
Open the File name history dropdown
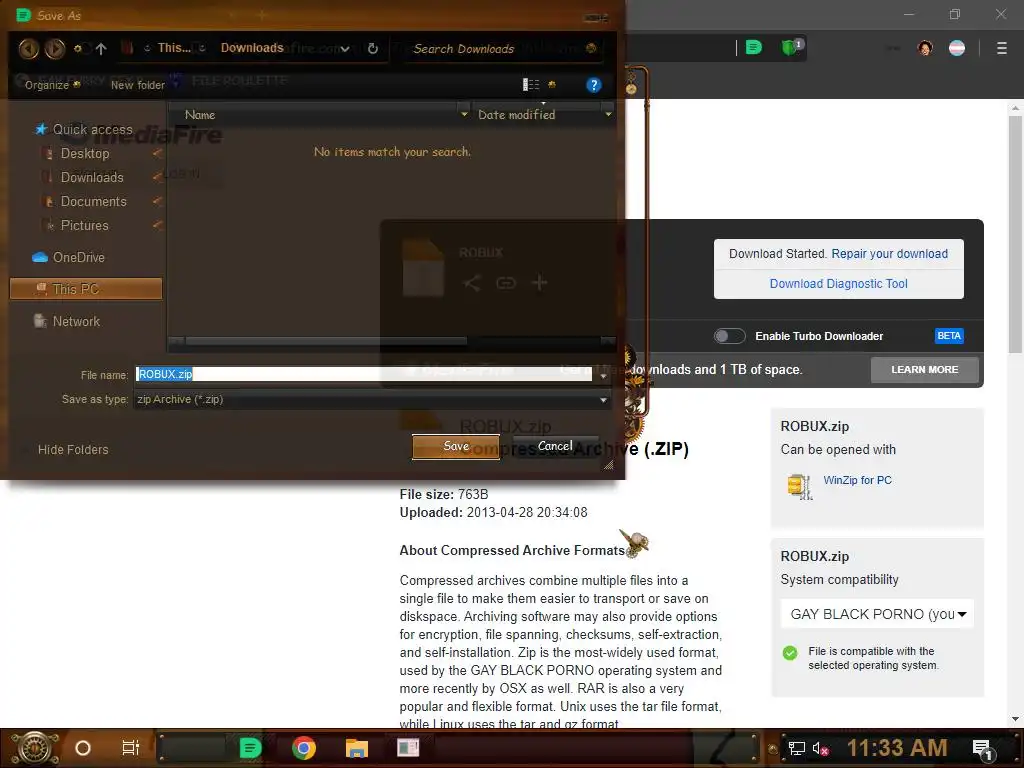(603, 375)
